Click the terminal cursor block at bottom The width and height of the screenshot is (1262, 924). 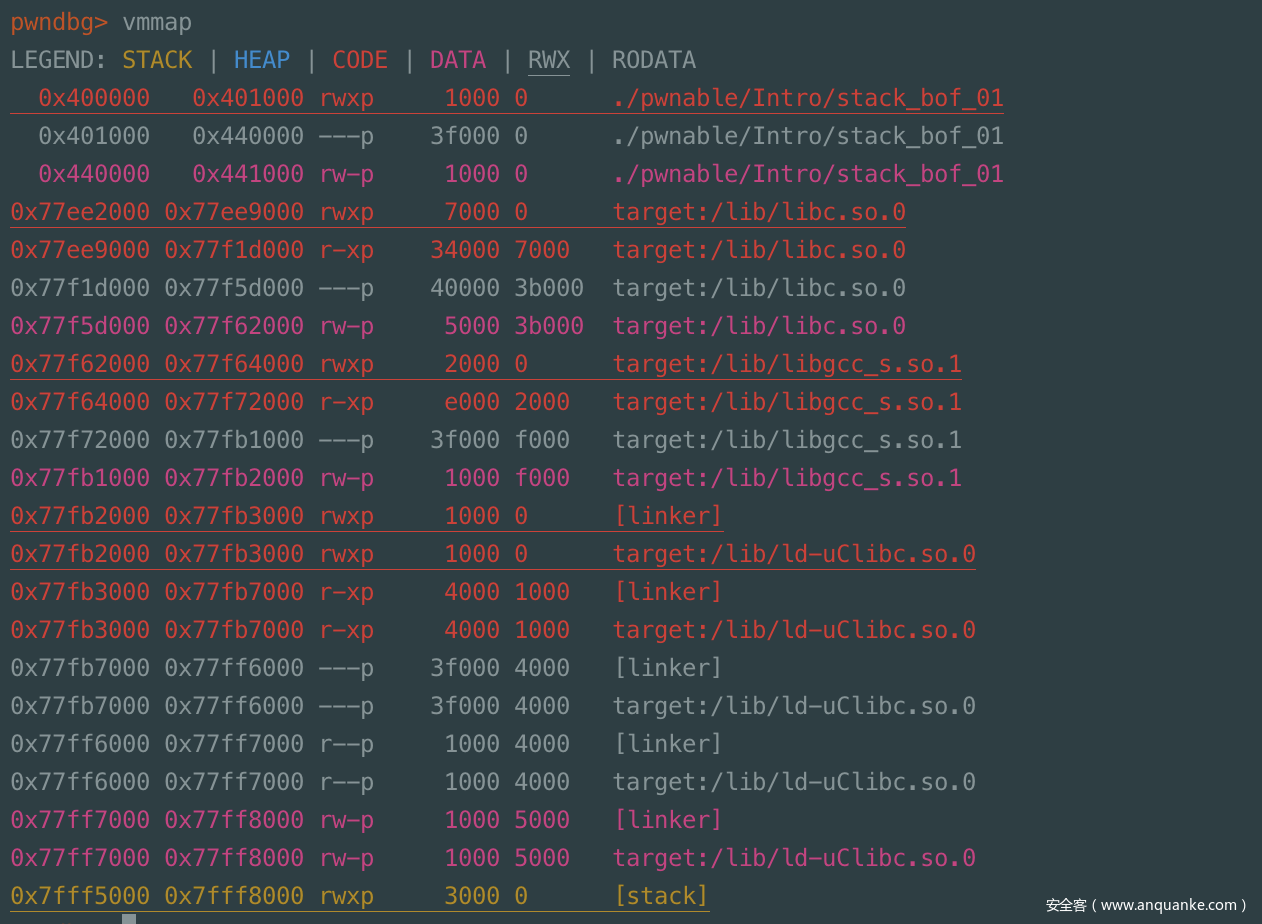129,919
